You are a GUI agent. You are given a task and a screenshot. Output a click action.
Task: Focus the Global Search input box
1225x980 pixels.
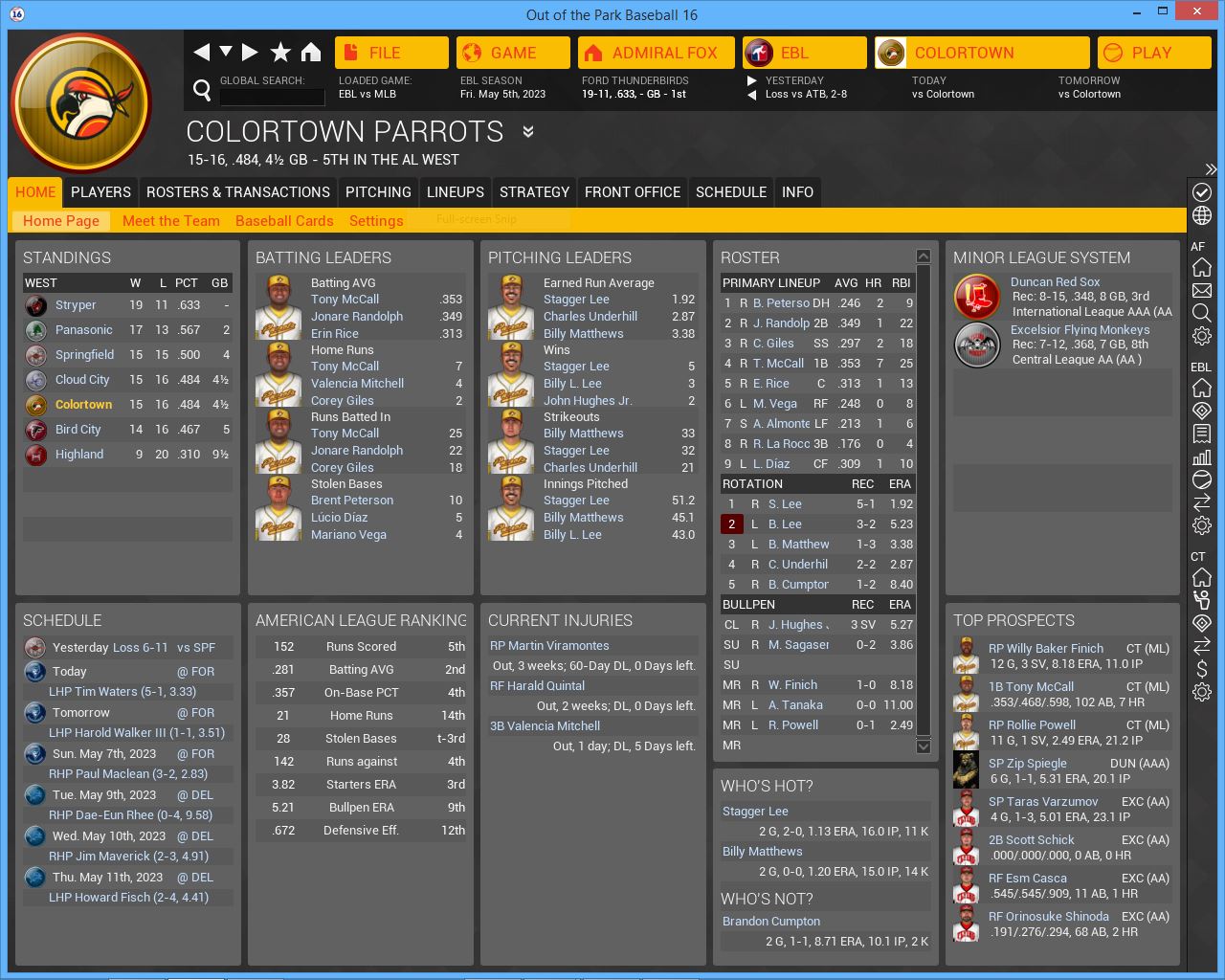[x=272, y=96]
